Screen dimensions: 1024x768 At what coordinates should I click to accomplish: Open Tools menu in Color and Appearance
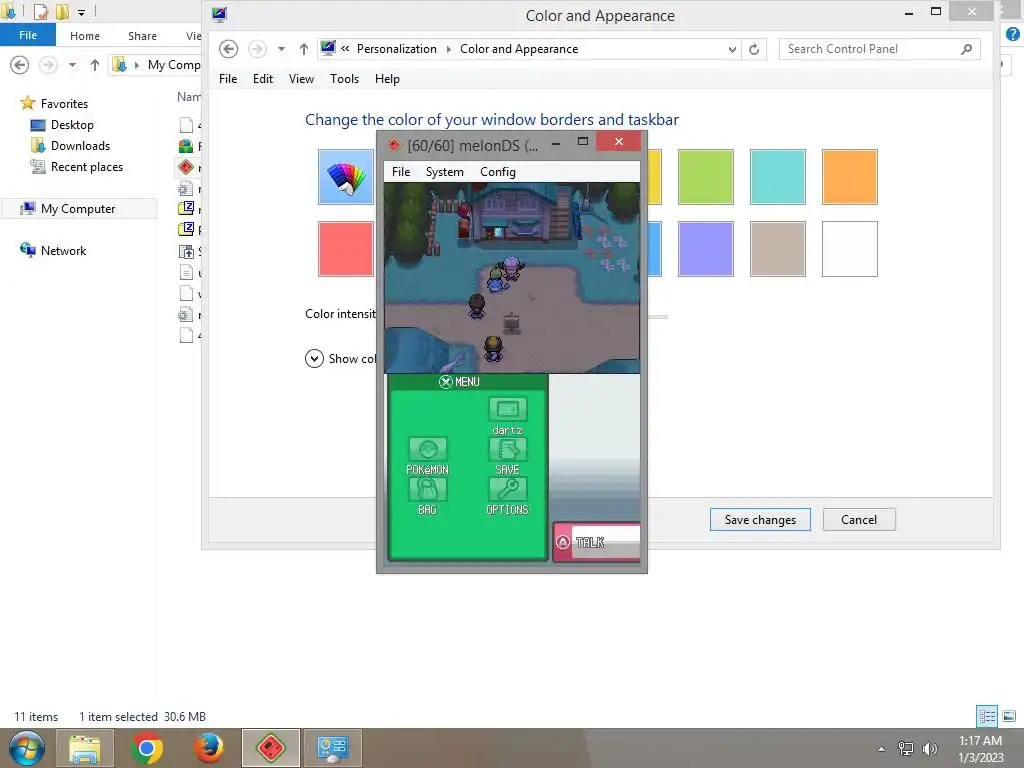pyautogui.click(x=344, y=79)
